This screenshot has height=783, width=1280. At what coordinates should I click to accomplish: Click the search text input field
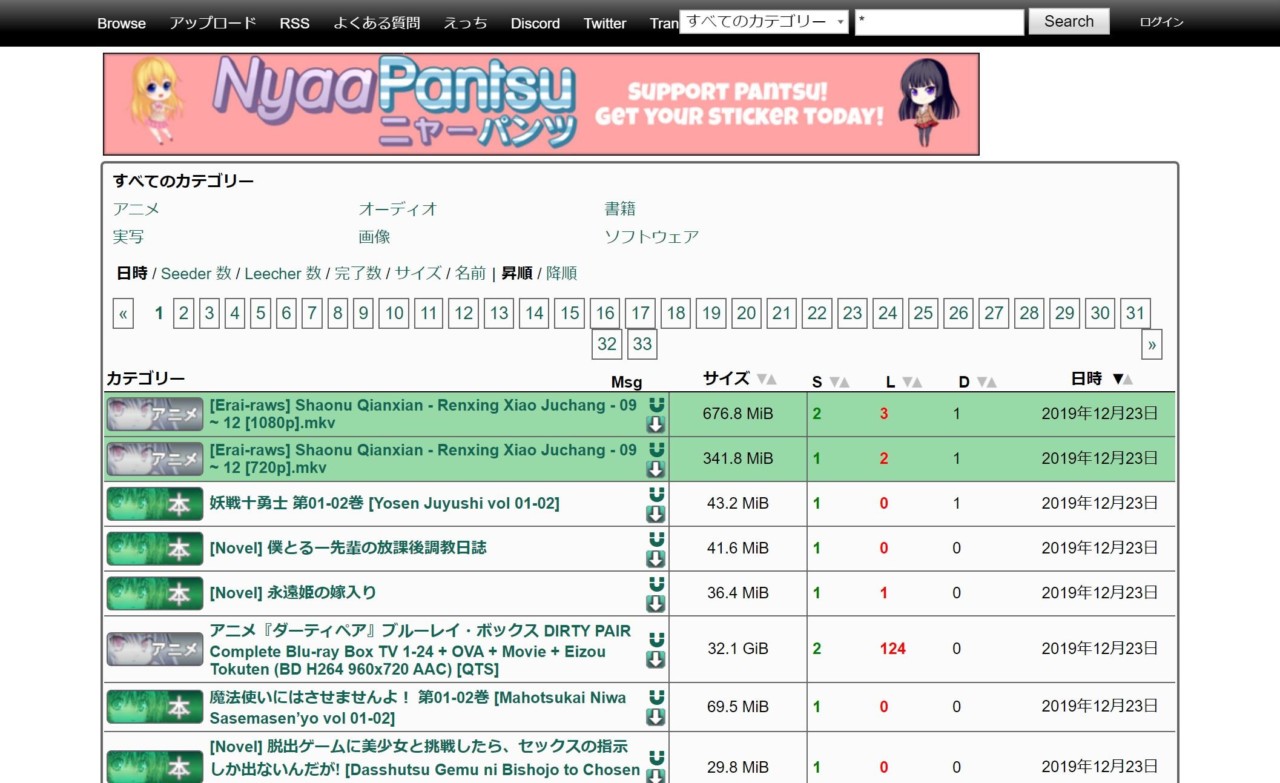pyautogui.click(x=939, y=22)
